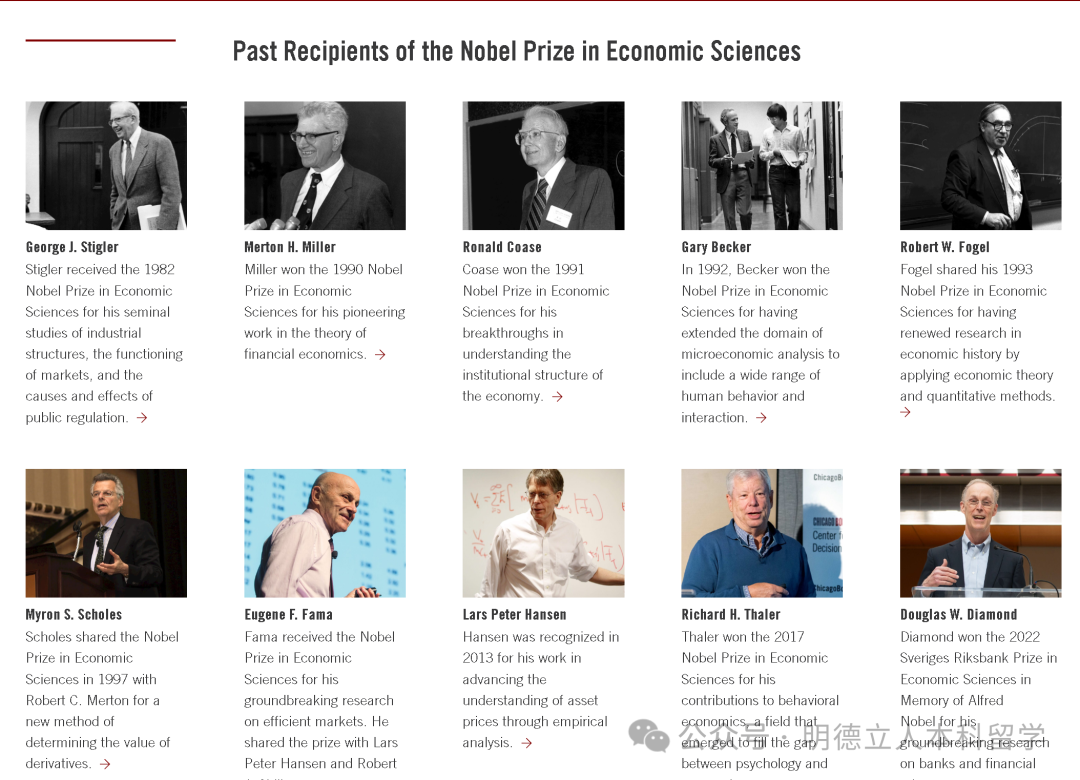Open the Douglas W. Diamond name link
Viewport: 1080px width, 780px height.
[x=958, y=615]
